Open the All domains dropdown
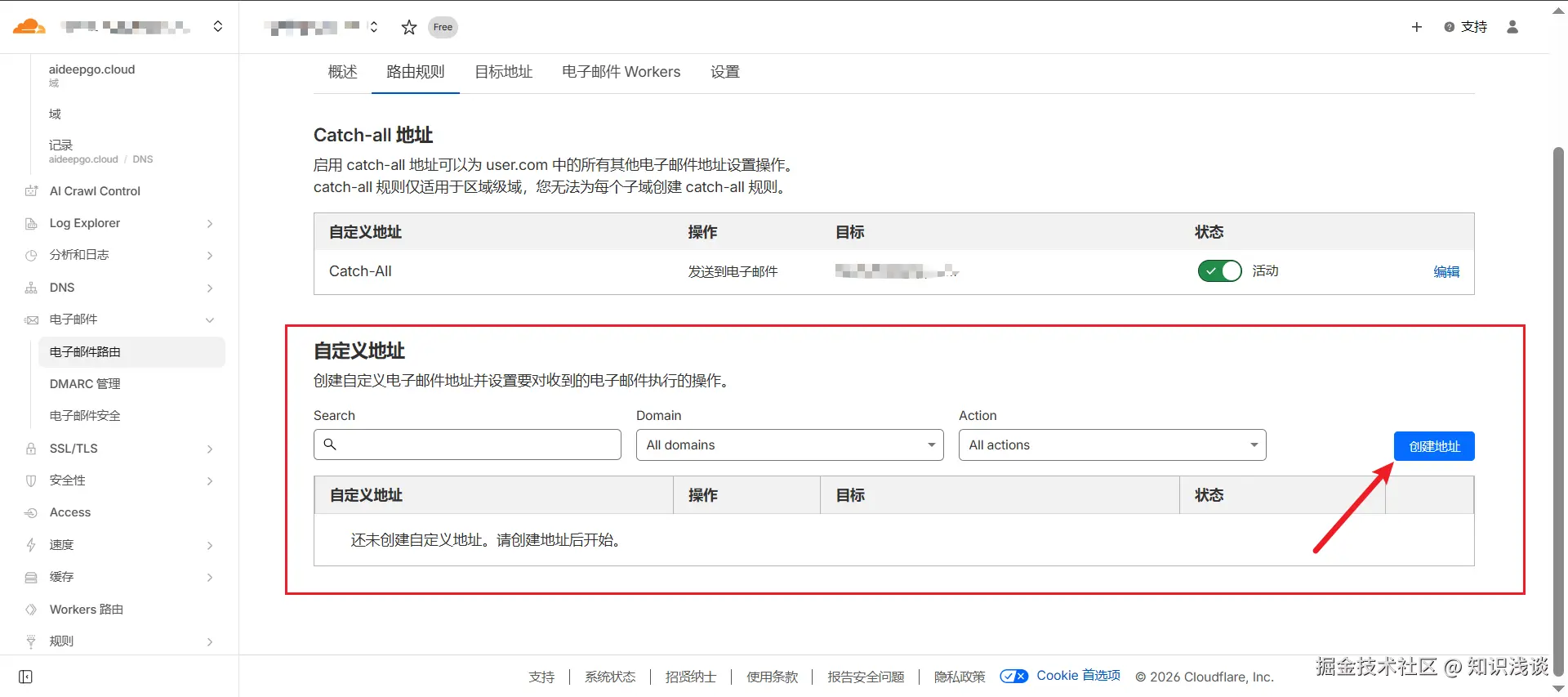 789,445
